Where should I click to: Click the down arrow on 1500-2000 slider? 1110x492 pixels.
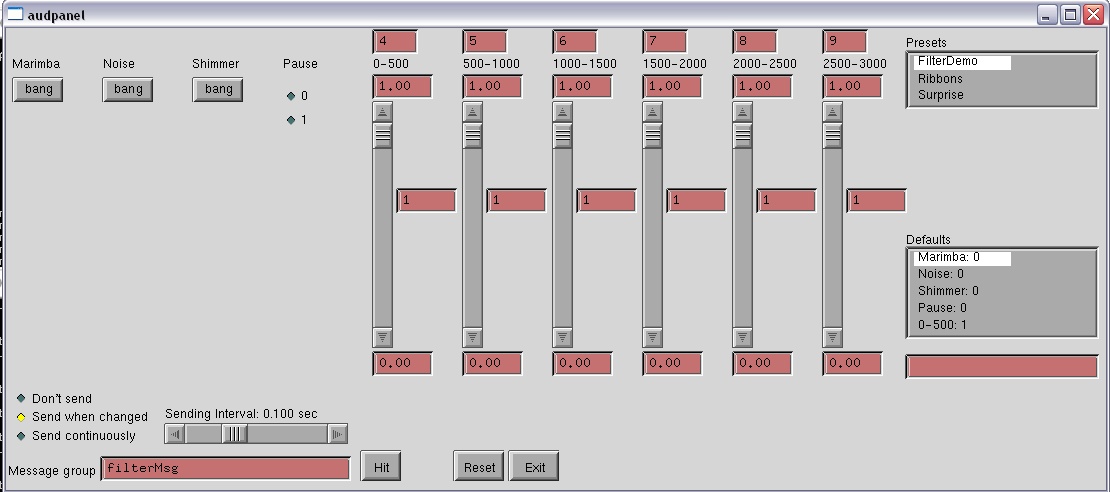pyautogui.click(x=653, y=337)
